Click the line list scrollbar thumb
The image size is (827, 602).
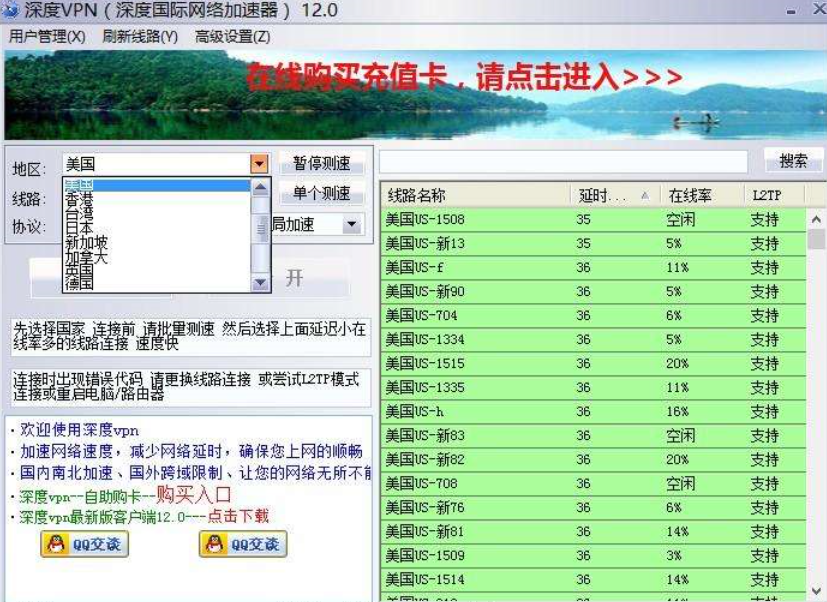click(816, 240)
